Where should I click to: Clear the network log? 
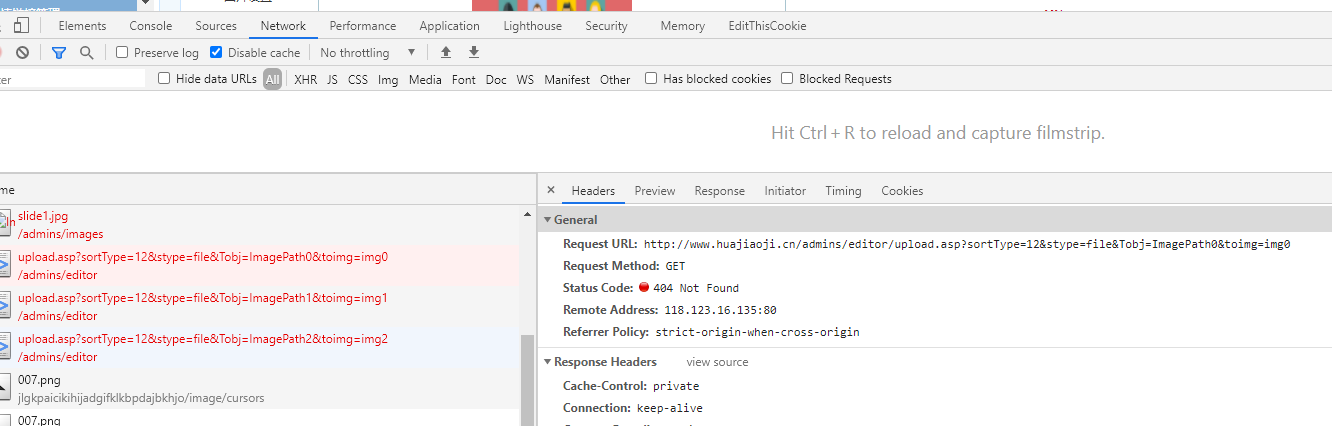[22, 53]
